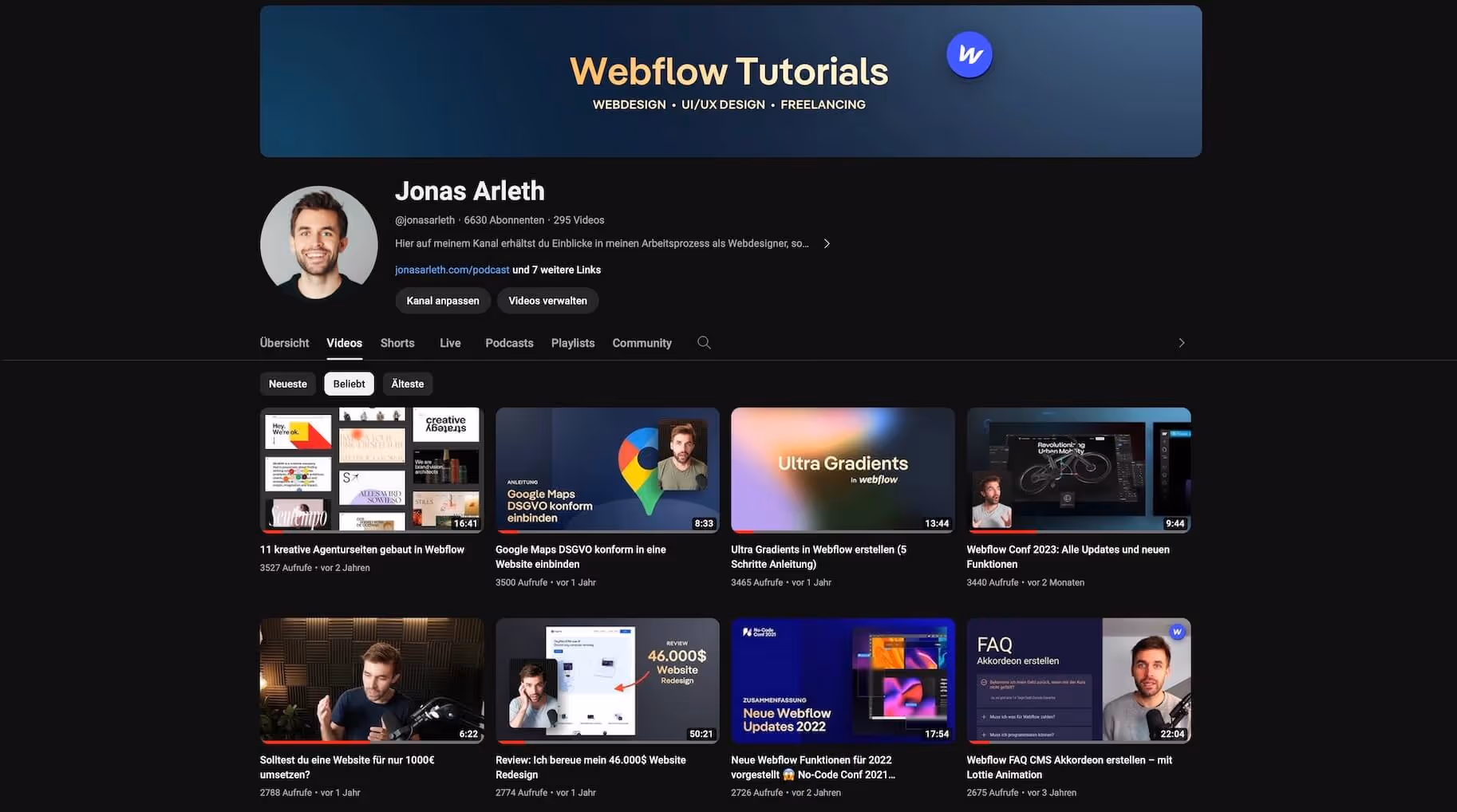
Task: Click the Webflow logo in the banner
Action: click(x=969, y=54)
